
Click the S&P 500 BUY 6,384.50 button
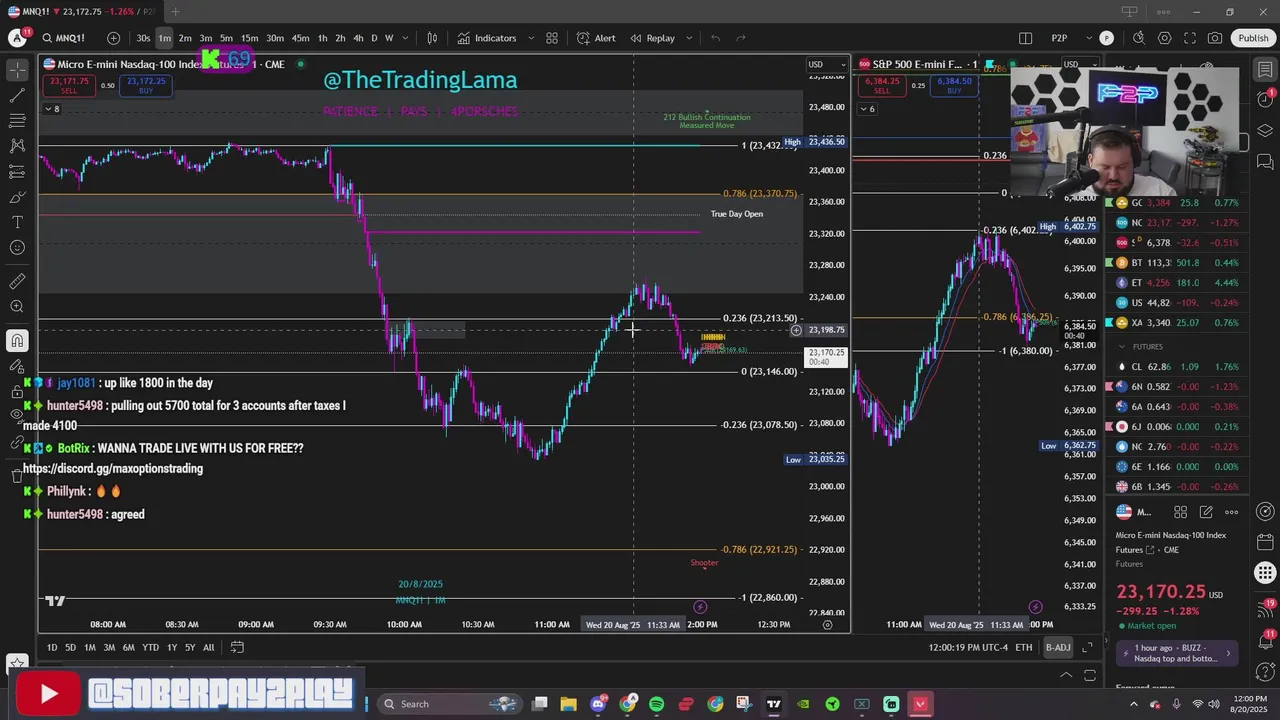click(953, 85)
